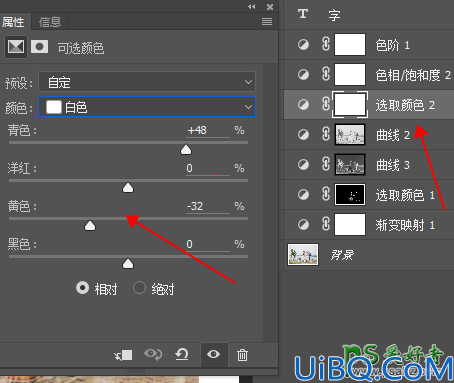Image resolution: width=454 pixels, height=383 pixels.
Task: Select the 绝对 radio button
Action: [139, 288]
